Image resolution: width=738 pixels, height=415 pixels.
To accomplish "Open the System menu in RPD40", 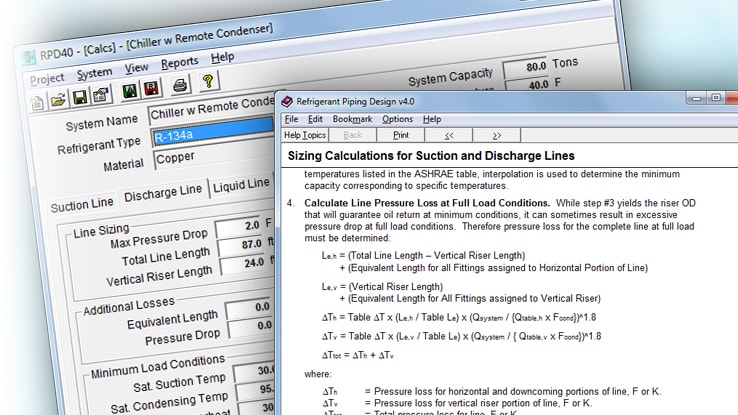I will (94, 73).
